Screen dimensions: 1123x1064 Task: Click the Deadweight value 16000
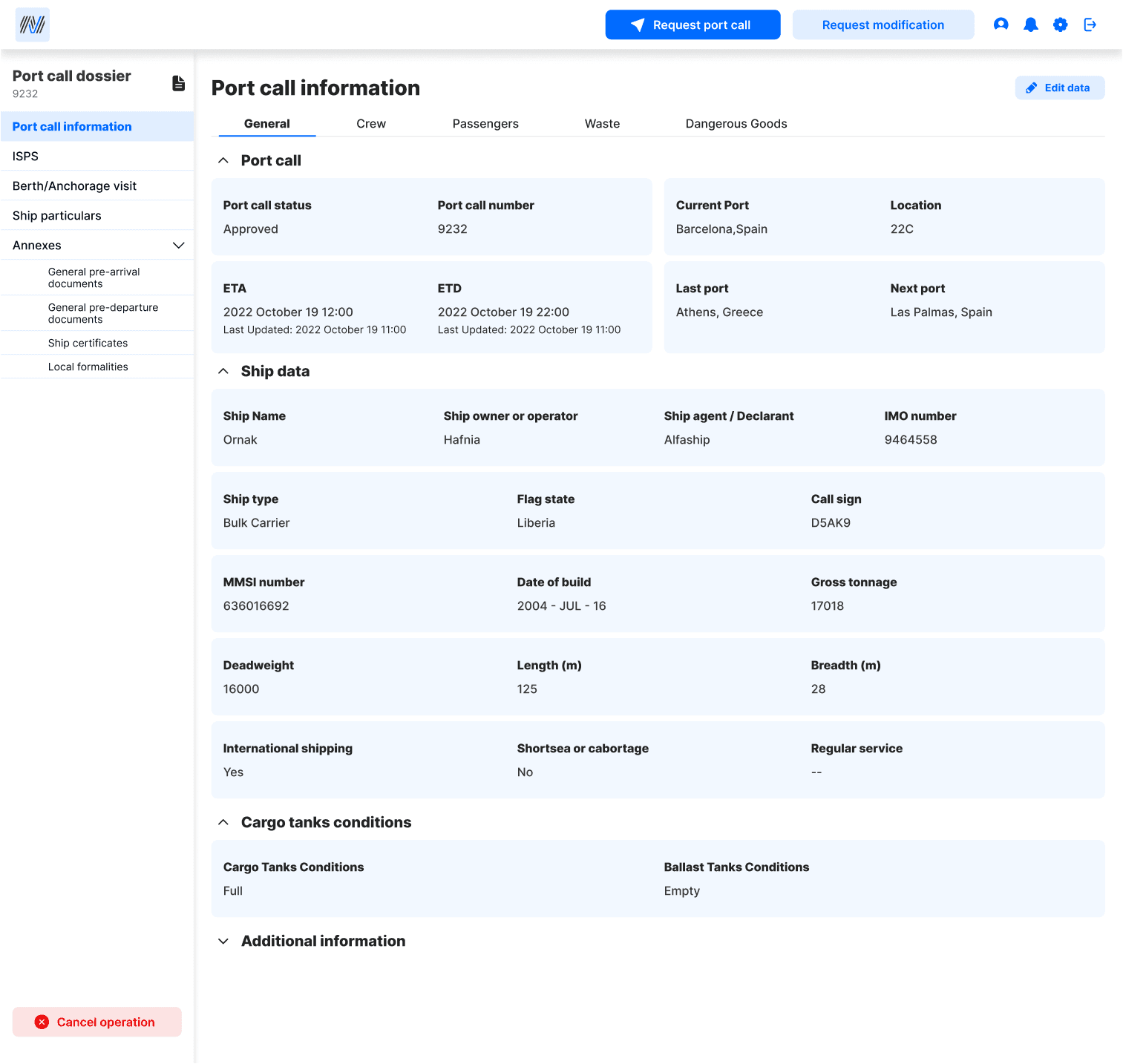(241, 689)
